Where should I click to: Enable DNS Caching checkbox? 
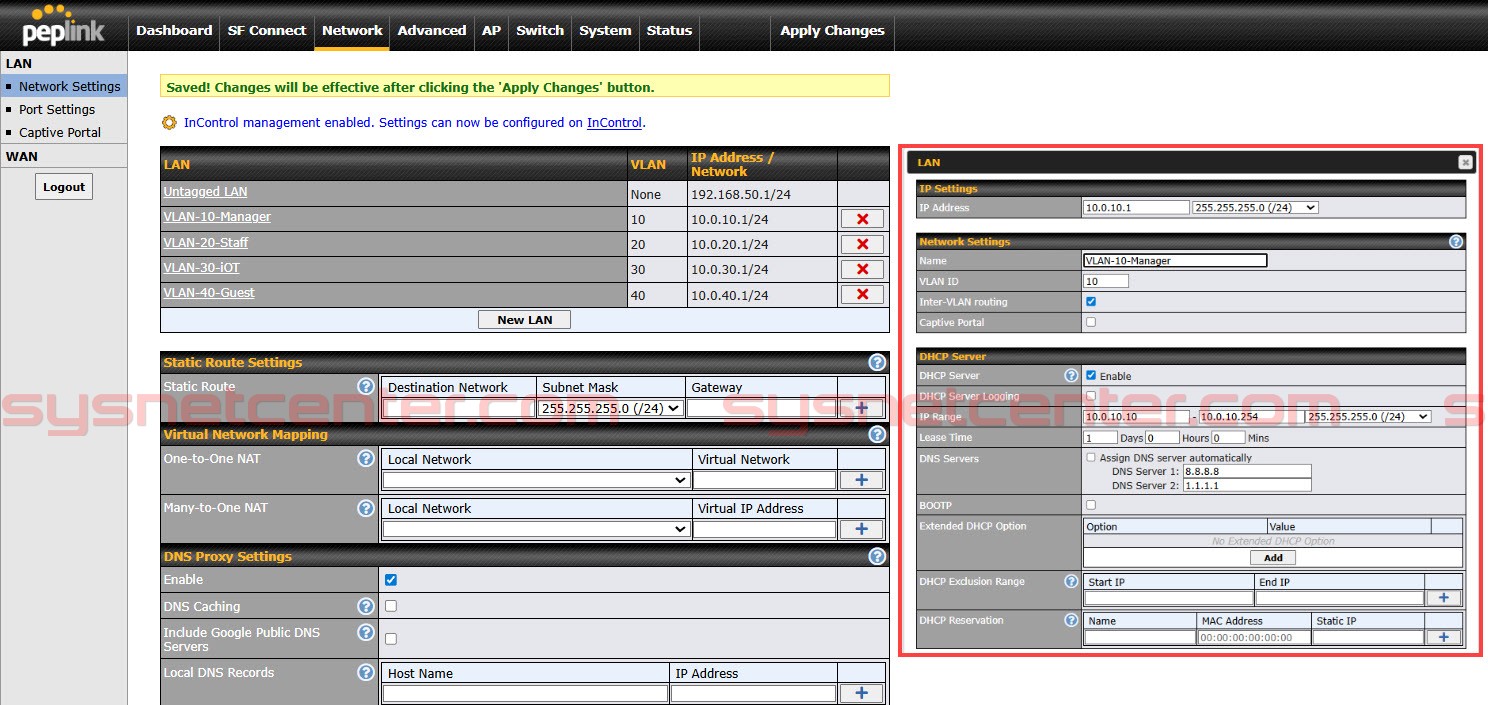point(391,606)
